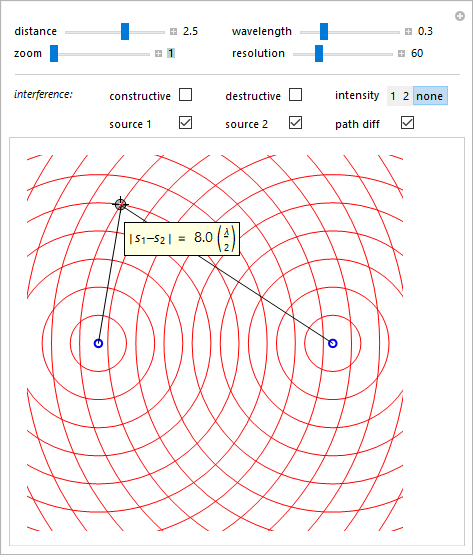This screenshot has width=473, height=555.
Task: Click the wavelength slider thumb
Action: tap(324, 32)
